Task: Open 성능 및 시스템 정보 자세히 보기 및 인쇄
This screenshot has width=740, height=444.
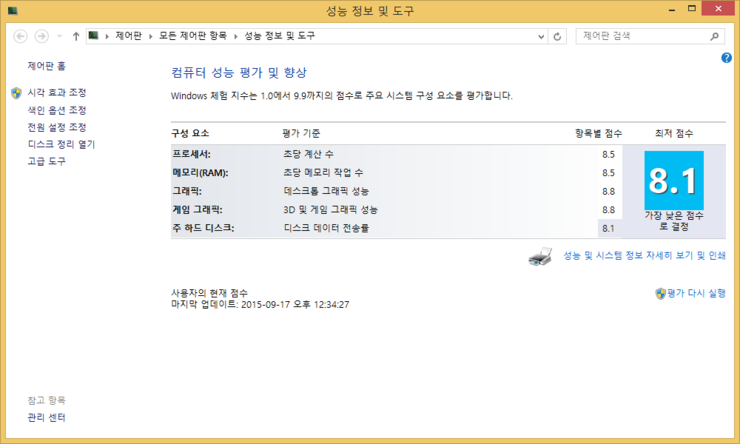Action: (x=644, y=255)
